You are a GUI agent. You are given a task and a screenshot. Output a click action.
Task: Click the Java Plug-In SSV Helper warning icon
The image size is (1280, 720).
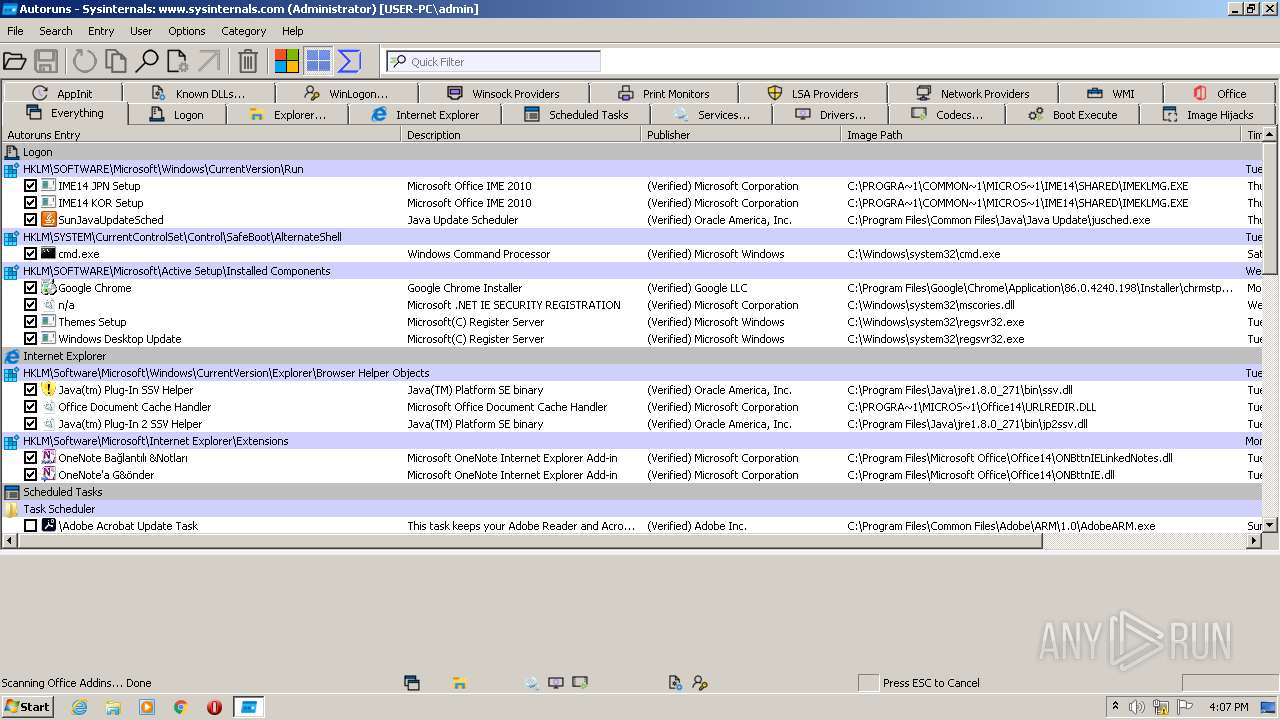tap(48, 390)
